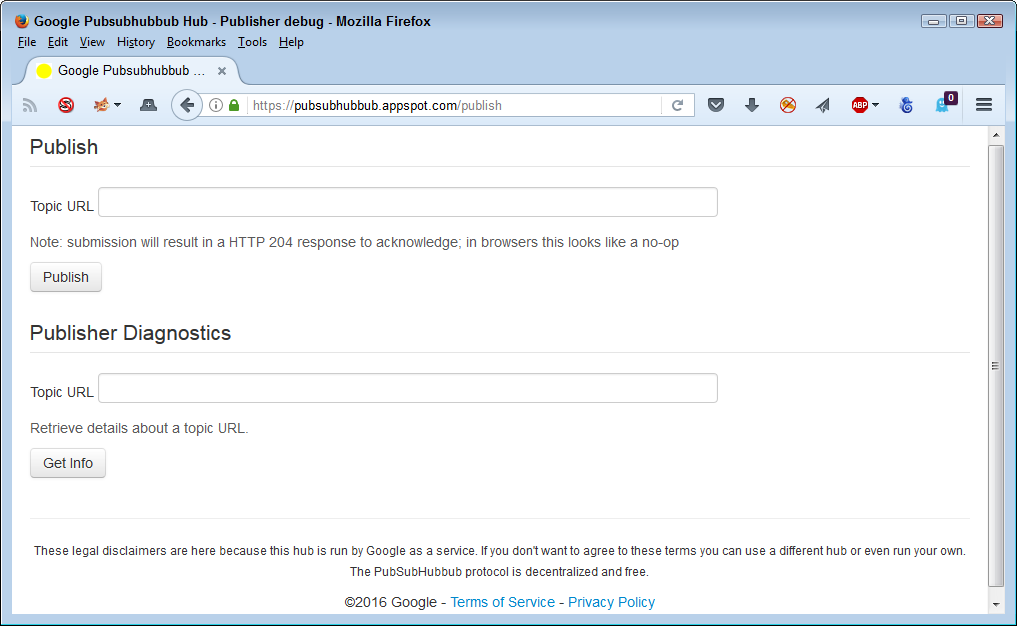Viewport: 1017px width, 626px height.
Task: Reload the page with refresh icon
Action: click(677, 105)
